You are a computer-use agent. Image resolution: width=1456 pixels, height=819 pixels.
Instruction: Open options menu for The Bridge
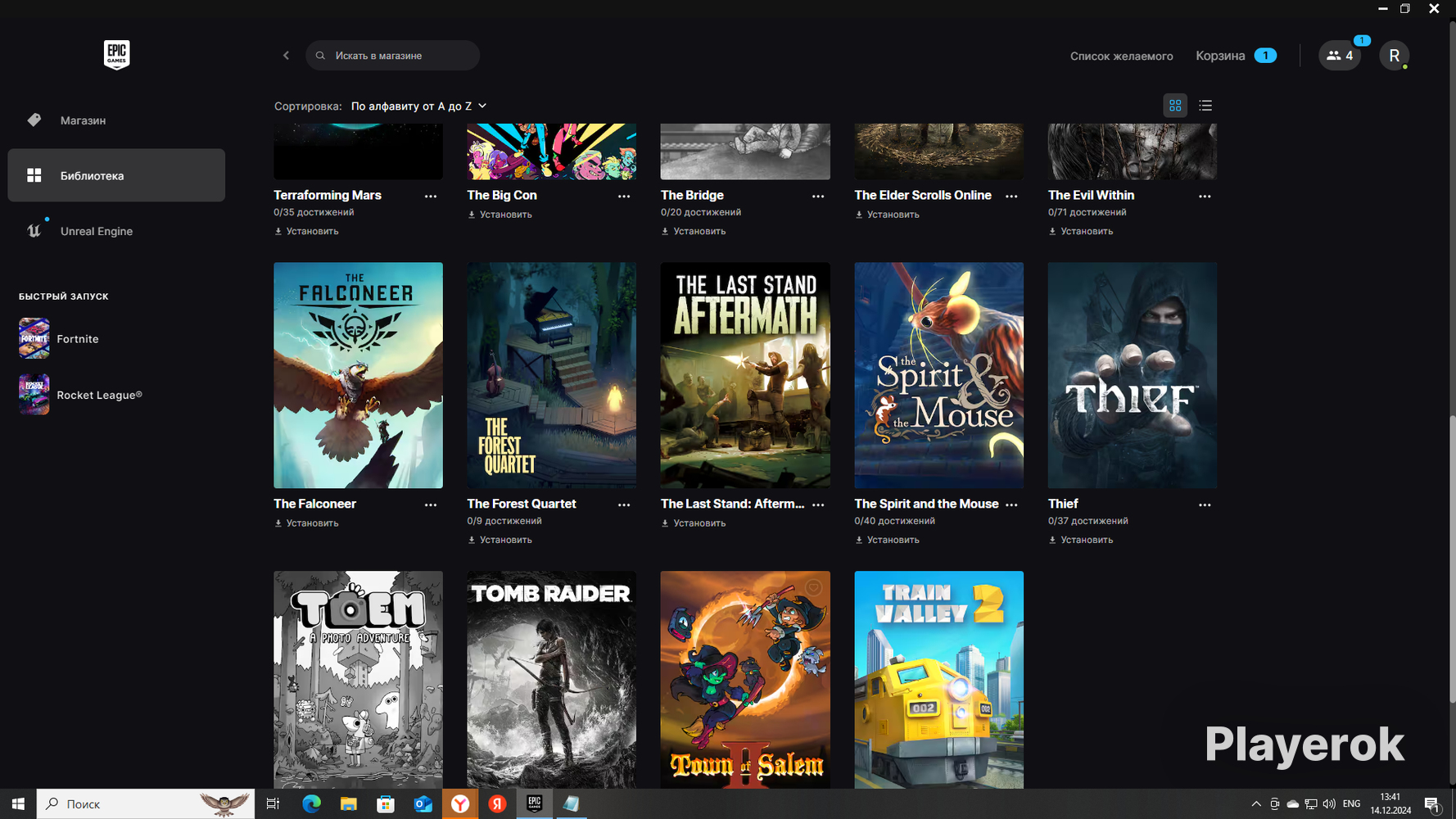click(818, 197)
